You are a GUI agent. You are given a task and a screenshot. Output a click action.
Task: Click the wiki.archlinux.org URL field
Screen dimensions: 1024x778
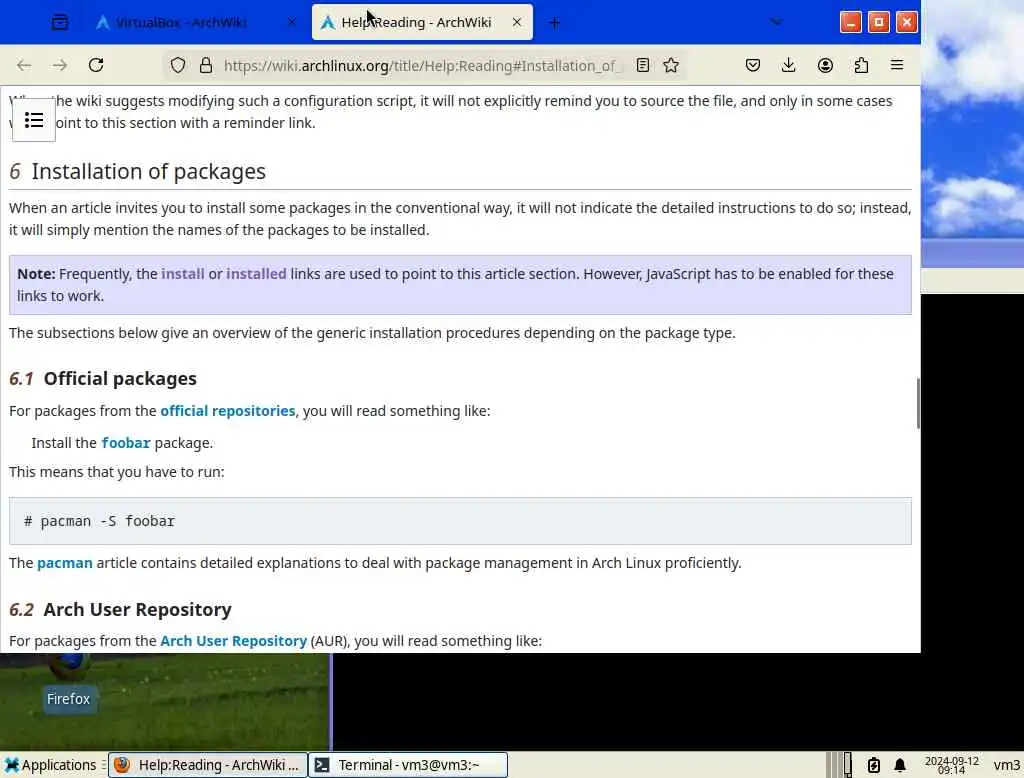(x=423, y=65)
